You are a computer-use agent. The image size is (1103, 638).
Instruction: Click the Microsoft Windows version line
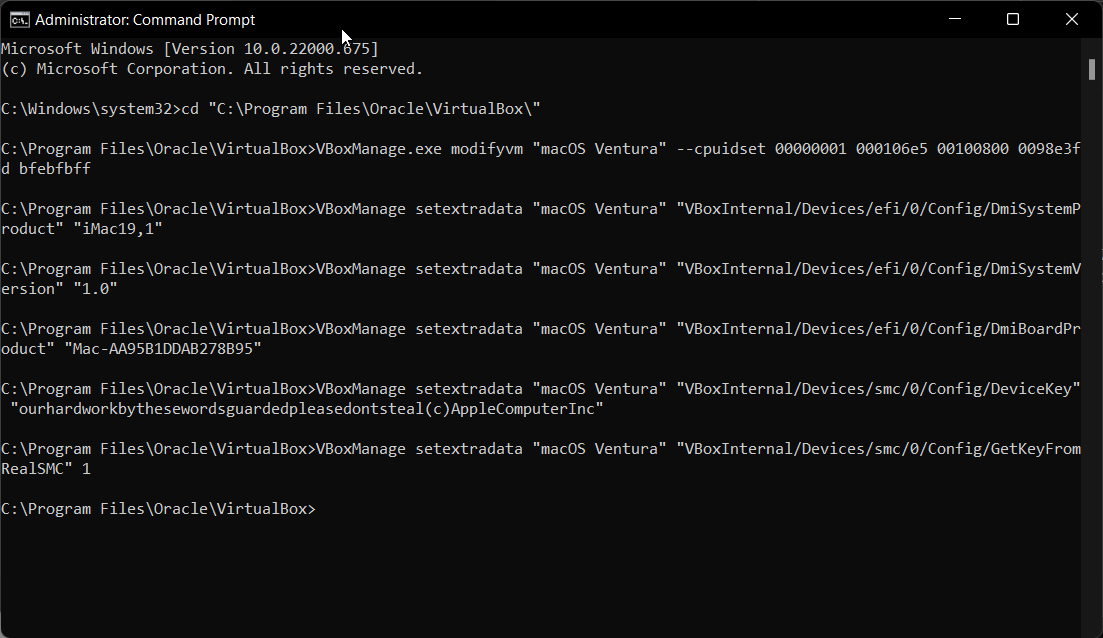[x=190, y=49]
